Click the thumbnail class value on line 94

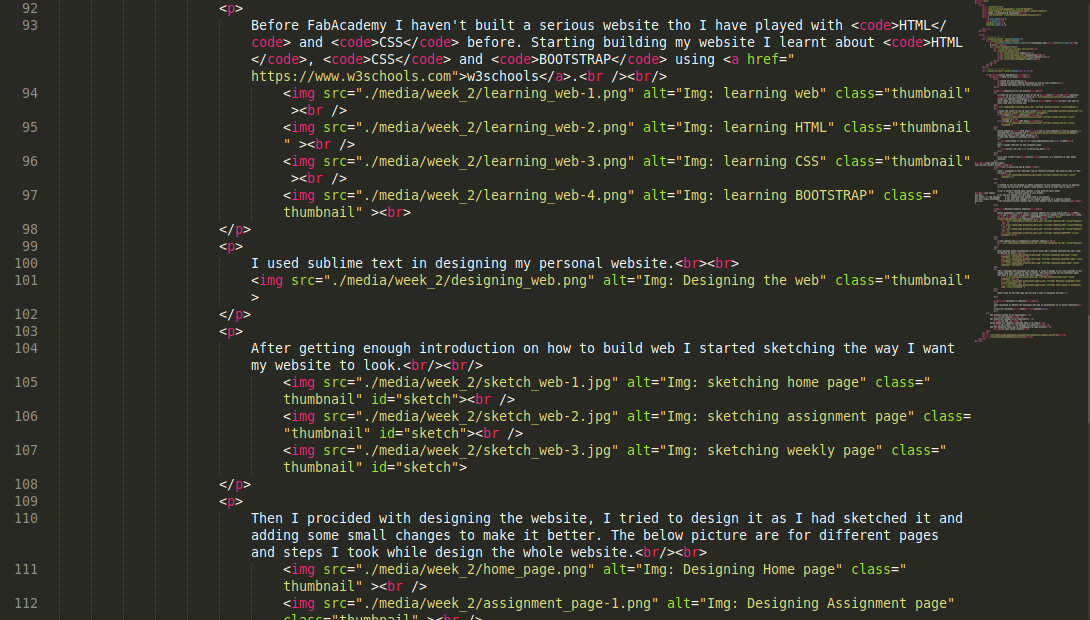pos(928,93)
